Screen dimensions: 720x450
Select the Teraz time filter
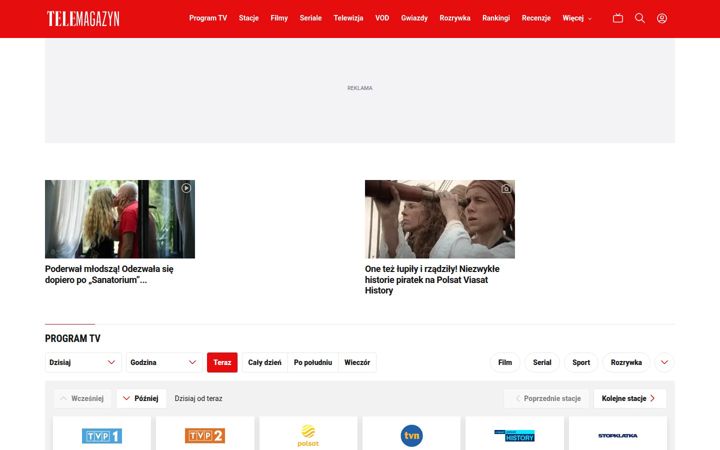[222, 362]
